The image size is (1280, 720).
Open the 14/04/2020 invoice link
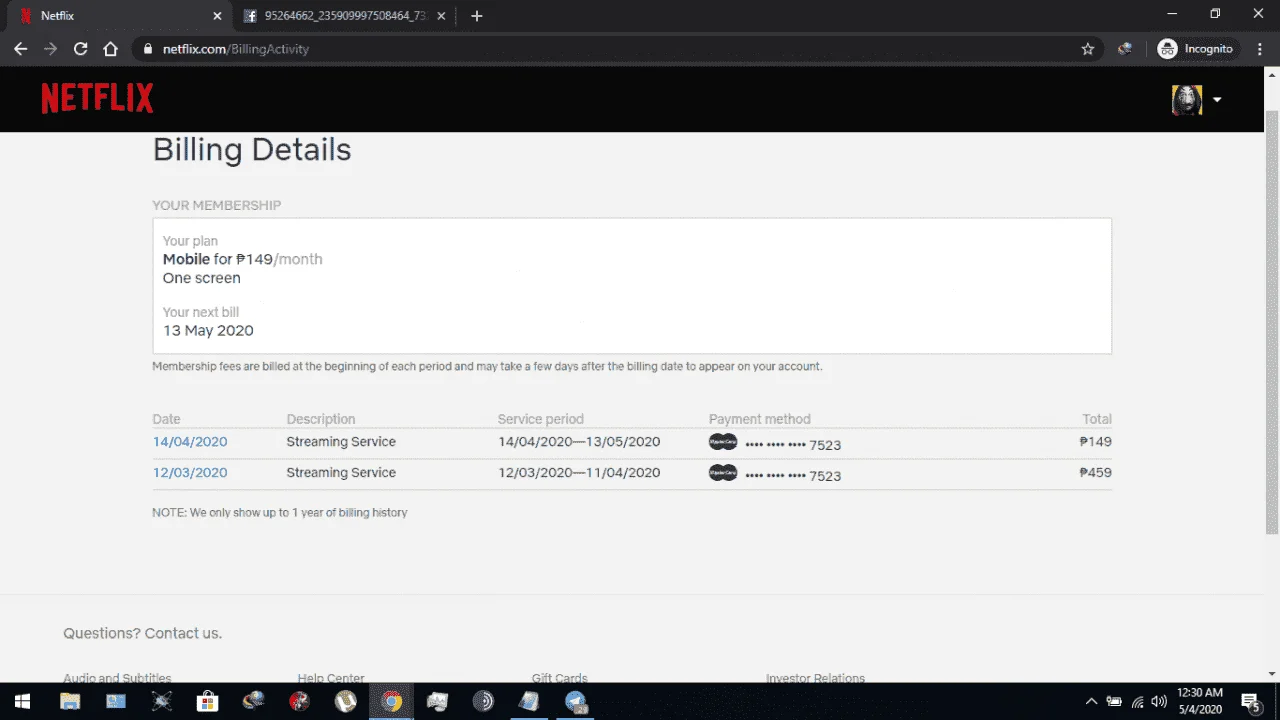pyautogui.click(x=190, y=442)
